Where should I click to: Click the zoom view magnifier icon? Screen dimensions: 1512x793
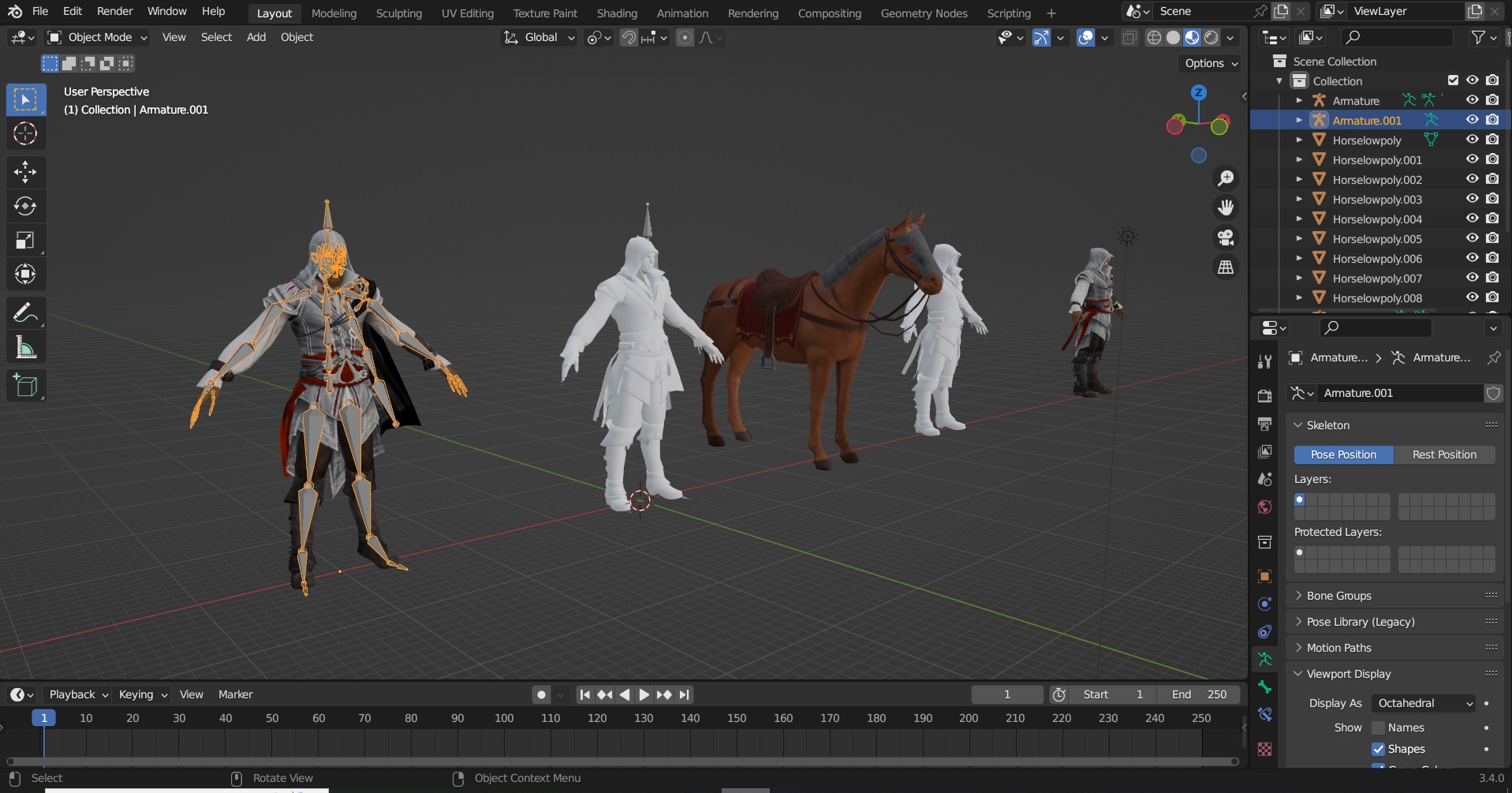pyautogui.click(x=1226, y=178)
